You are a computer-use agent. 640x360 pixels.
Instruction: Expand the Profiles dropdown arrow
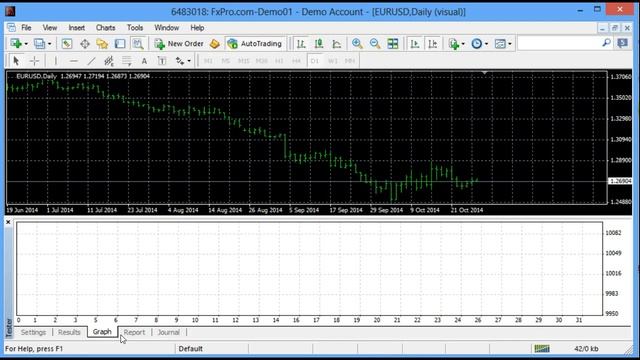coord(49,44)
